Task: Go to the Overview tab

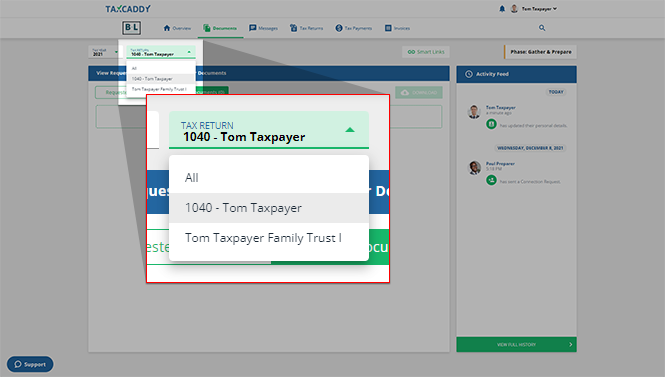Action: (177, 28)
